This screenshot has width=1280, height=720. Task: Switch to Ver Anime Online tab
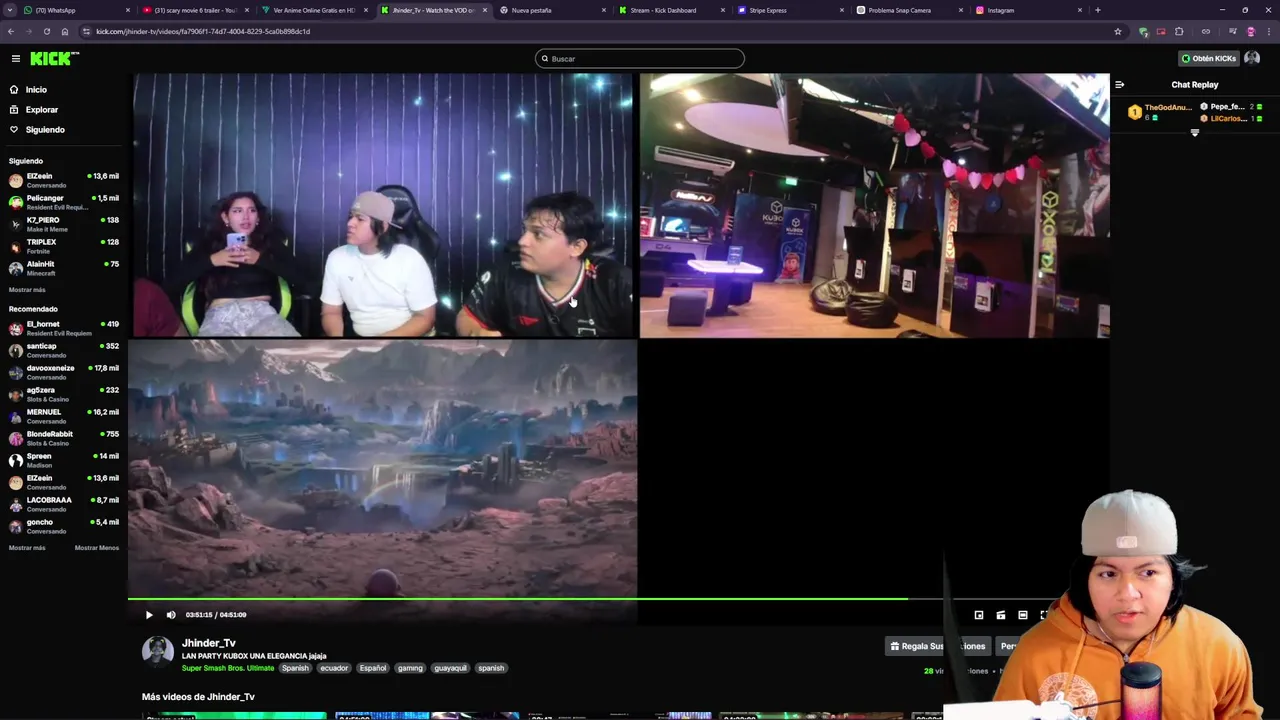point(314,10)
